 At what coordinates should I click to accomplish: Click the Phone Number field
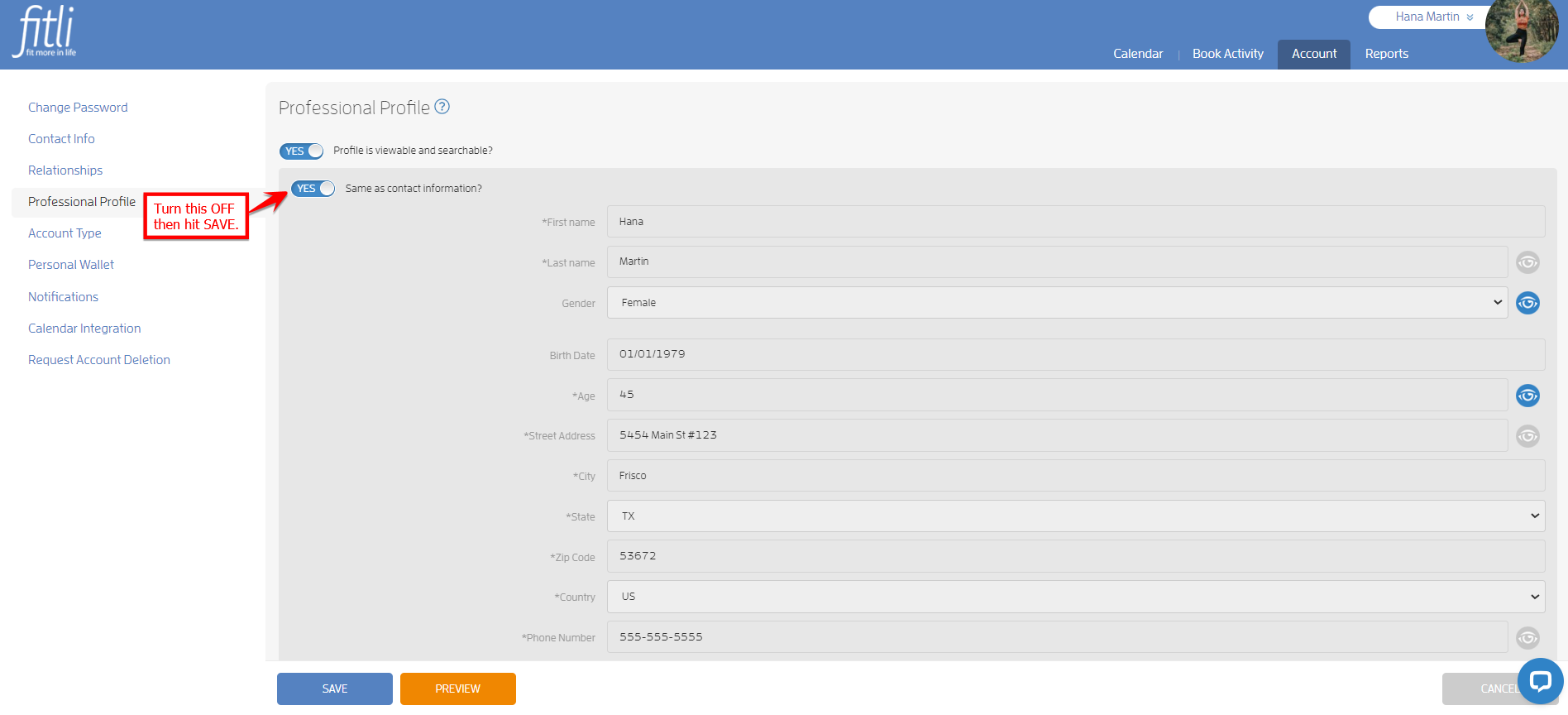1057,637
